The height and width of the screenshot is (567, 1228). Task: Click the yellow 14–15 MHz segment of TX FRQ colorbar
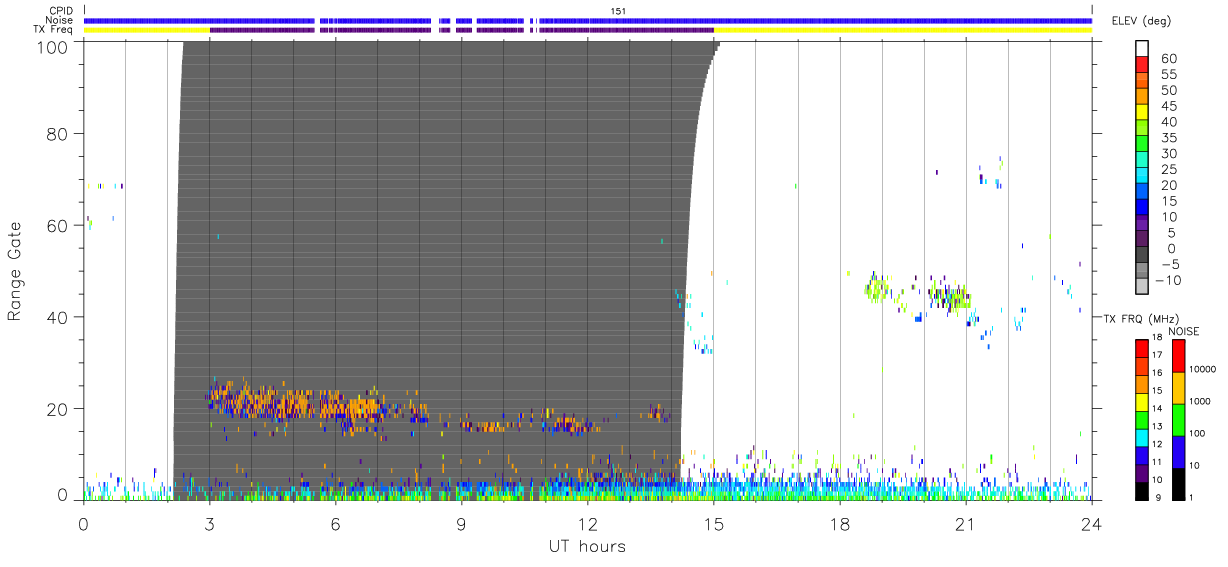(1142, 401)
